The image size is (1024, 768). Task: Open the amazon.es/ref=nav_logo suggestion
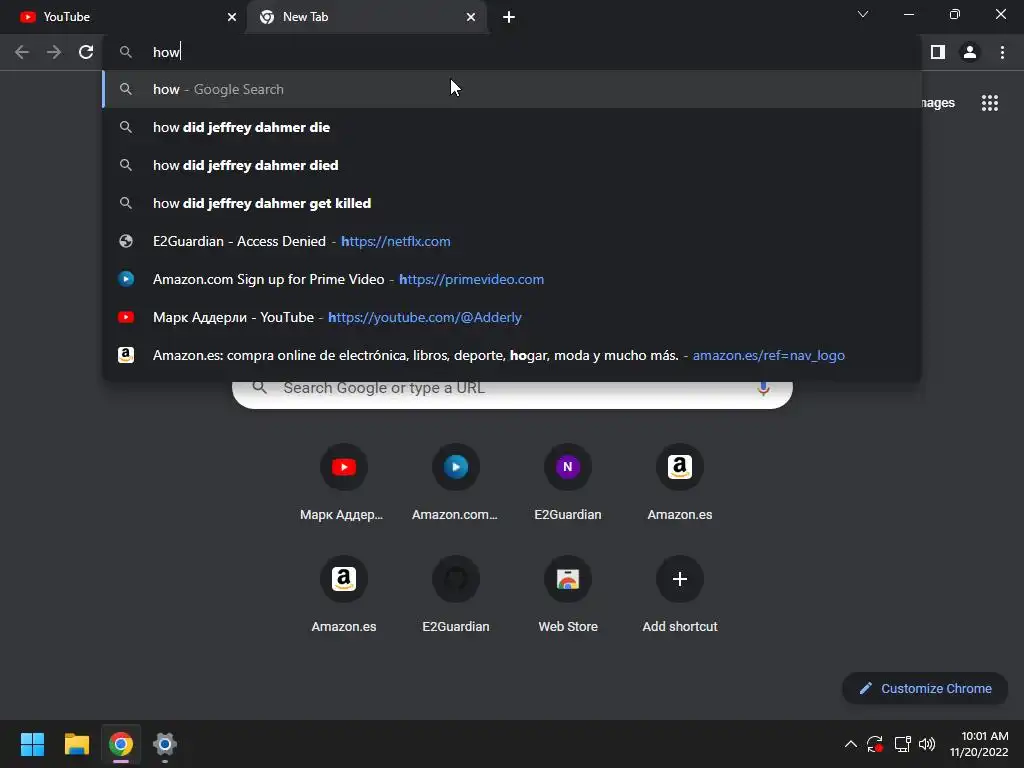[512, 355]
